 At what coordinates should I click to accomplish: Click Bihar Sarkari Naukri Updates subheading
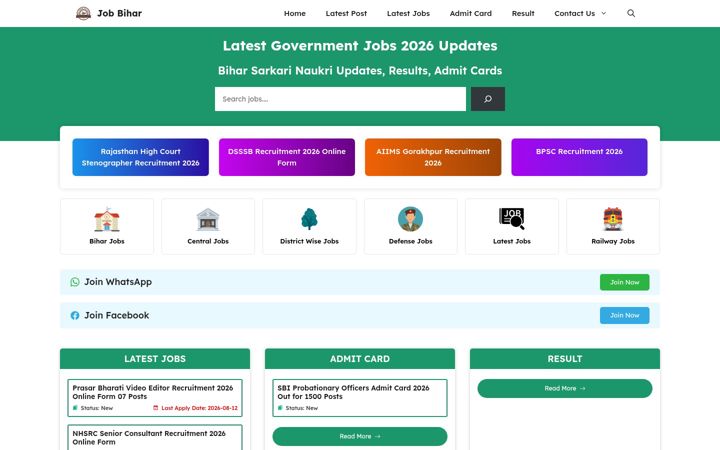[x=360, y=71]
